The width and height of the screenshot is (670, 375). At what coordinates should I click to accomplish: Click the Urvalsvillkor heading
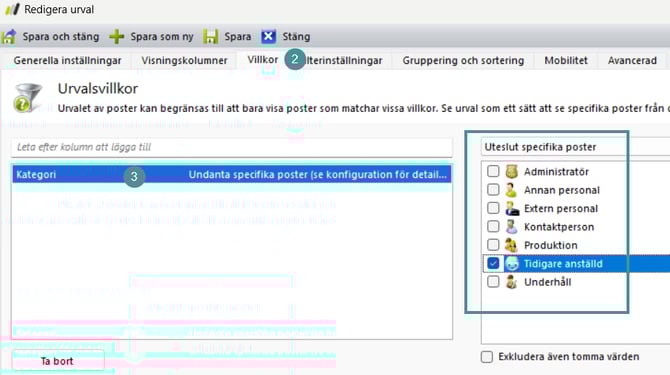point(98,88)
